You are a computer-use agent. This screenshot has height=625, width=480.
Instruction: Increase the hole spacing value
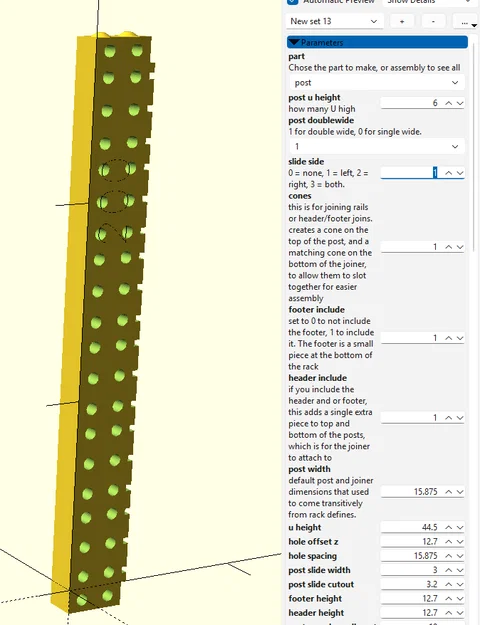click(x=449, y=555)
